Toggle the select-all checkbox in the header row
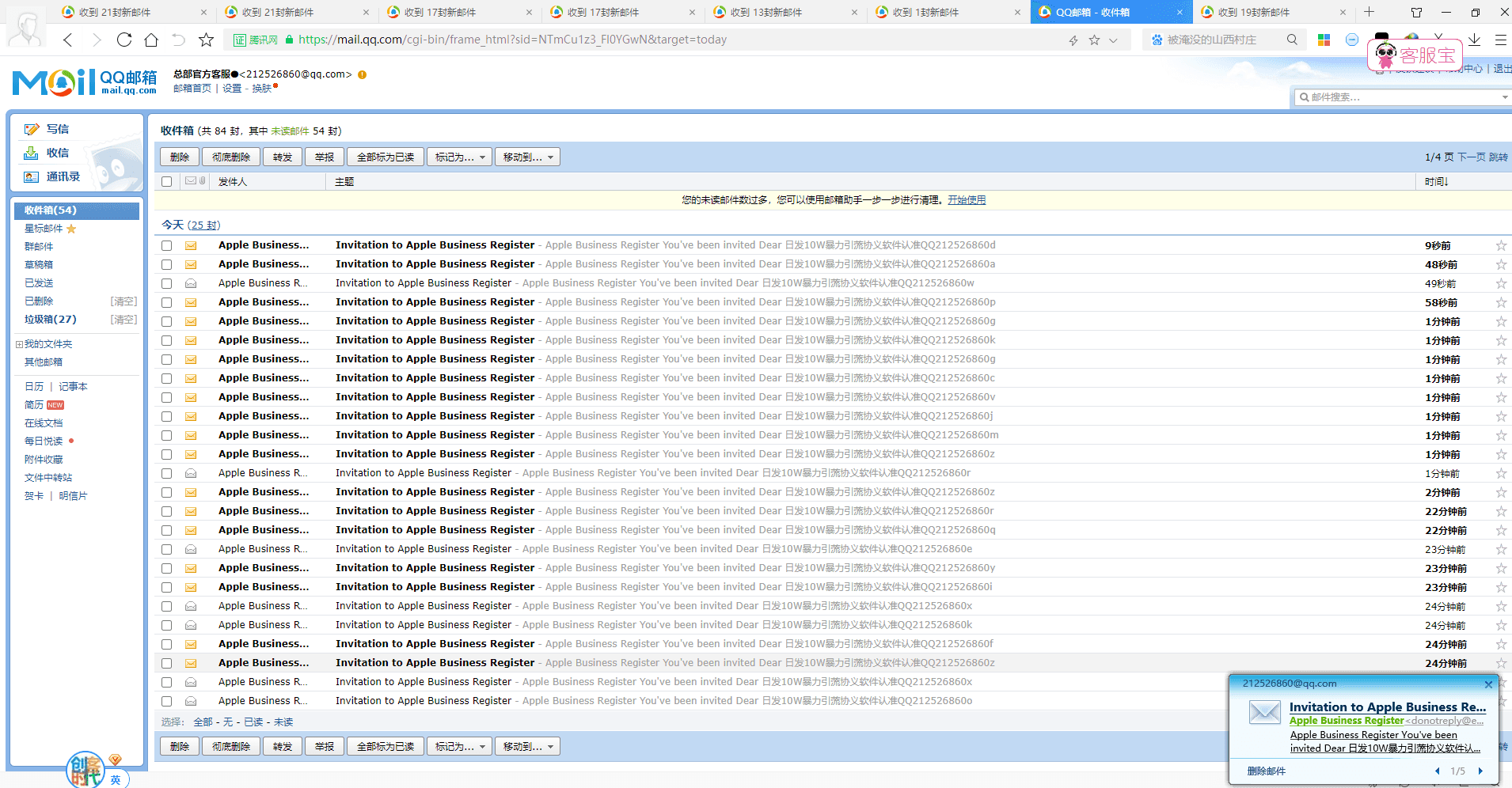 point(166,182)
